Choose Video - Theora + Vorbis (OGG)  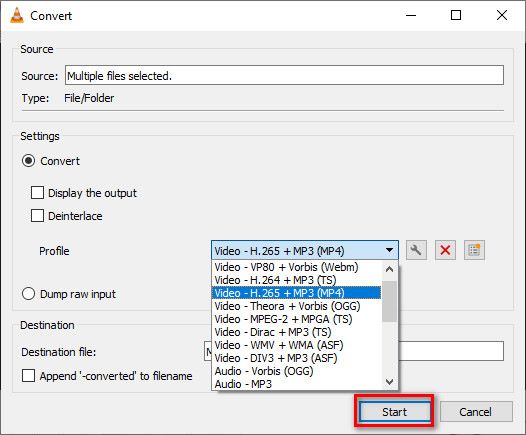(297, 306)
